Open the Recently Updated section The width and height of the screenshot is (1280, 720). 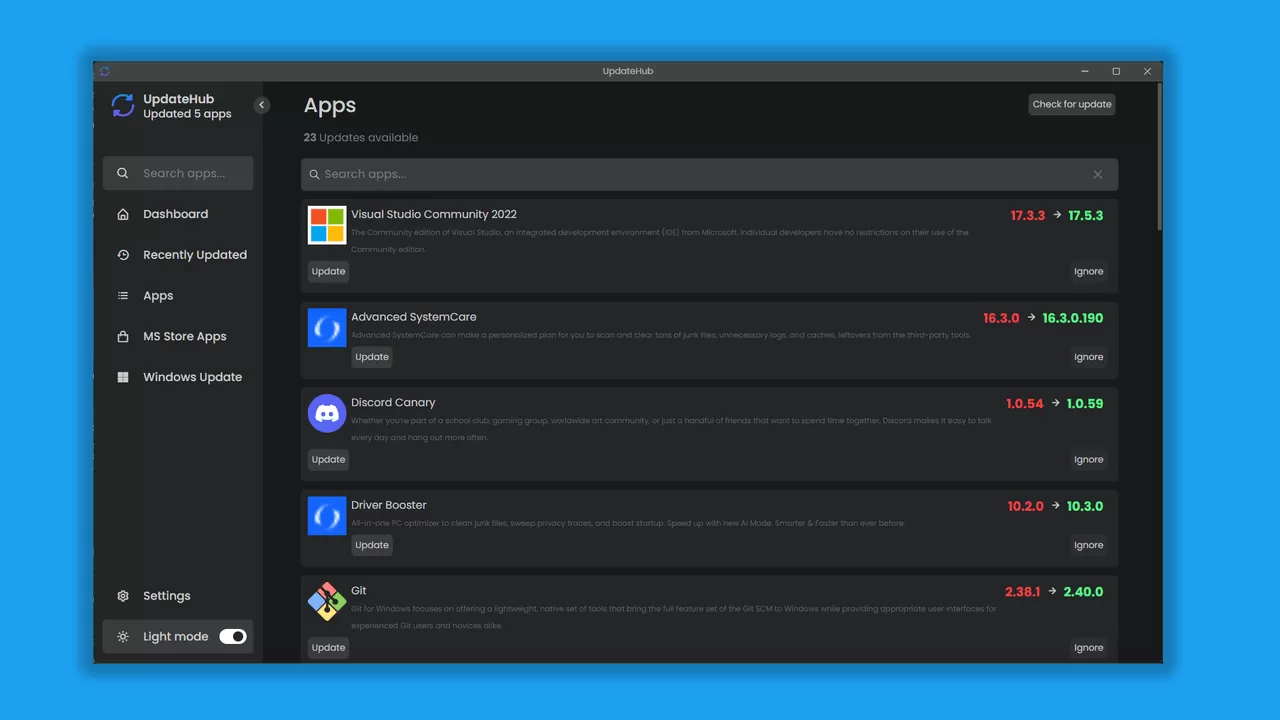coord(195,255)
